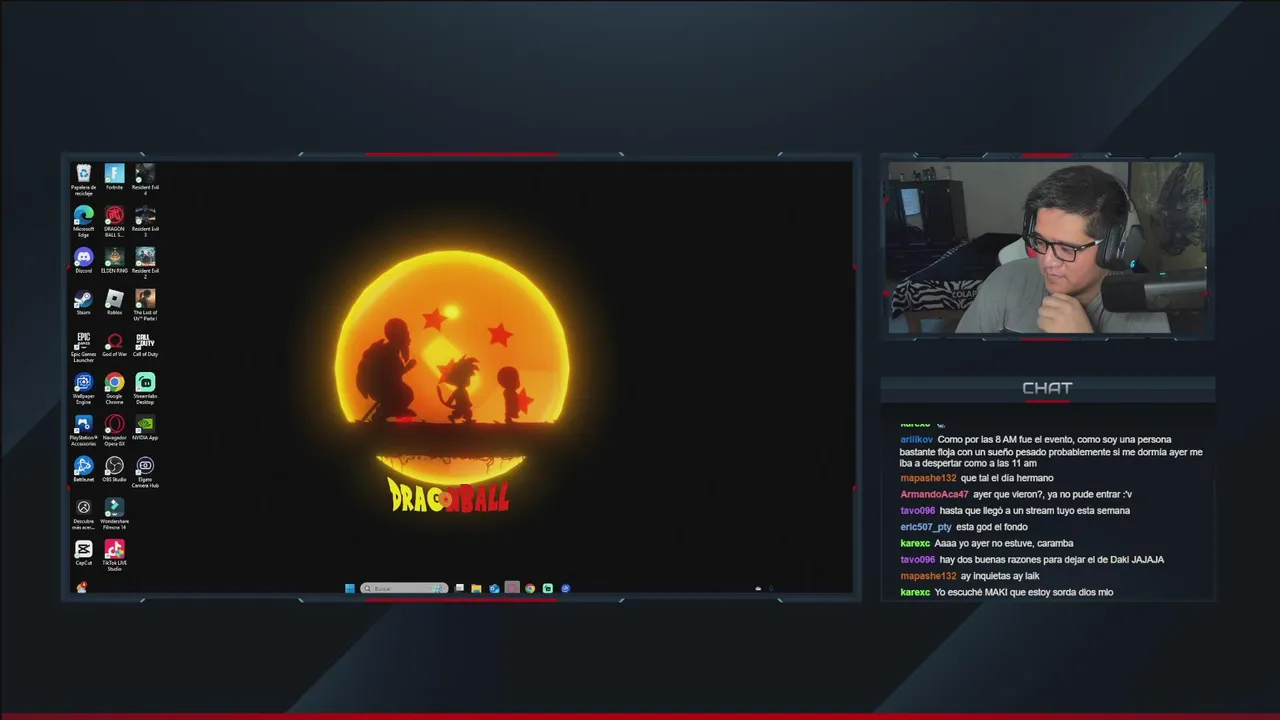Click ArmandoAca47's chat username
The width and height of the screenshot is (1280, 720).
(x=934, y=494)
